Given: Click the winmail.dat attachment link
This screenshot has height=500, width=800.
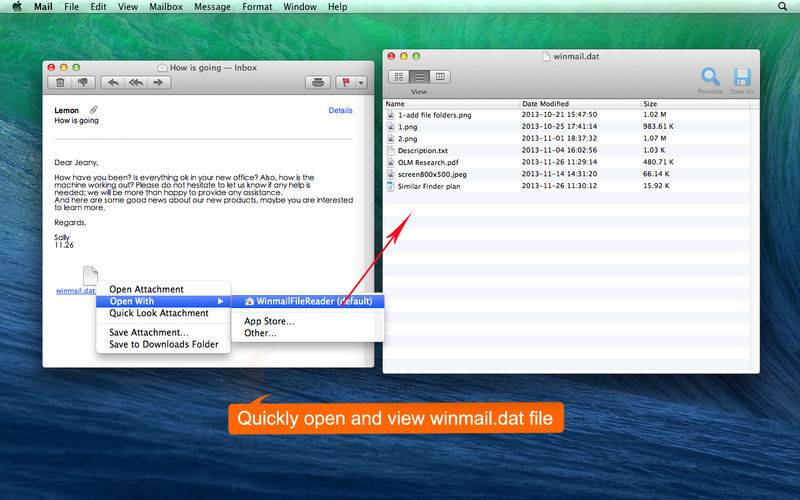Looking at the screenshot, I should 75,291.
